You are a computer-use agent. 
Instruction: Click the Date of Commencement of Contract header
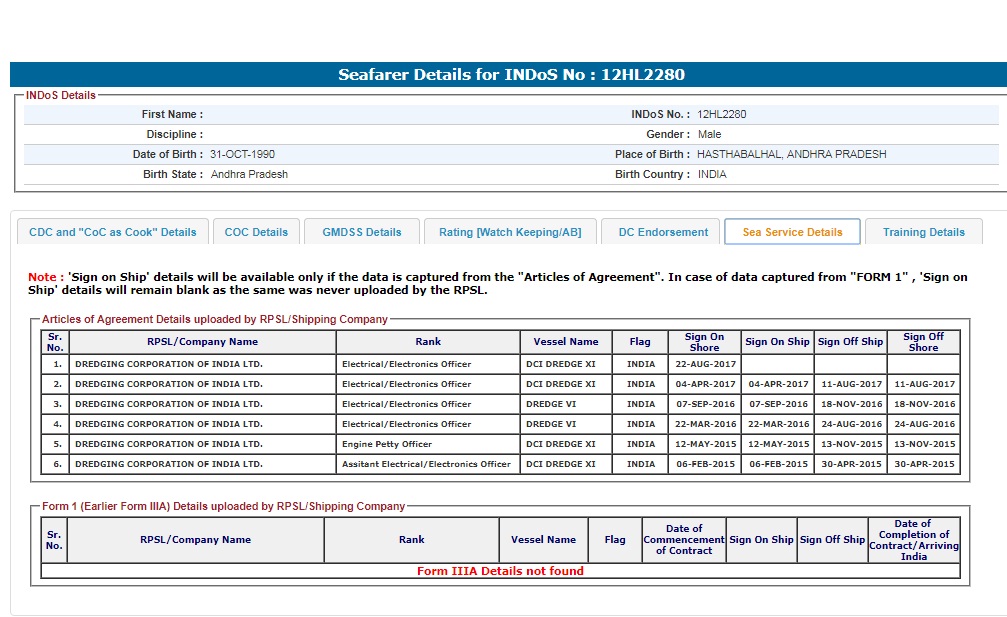[683, 540]
